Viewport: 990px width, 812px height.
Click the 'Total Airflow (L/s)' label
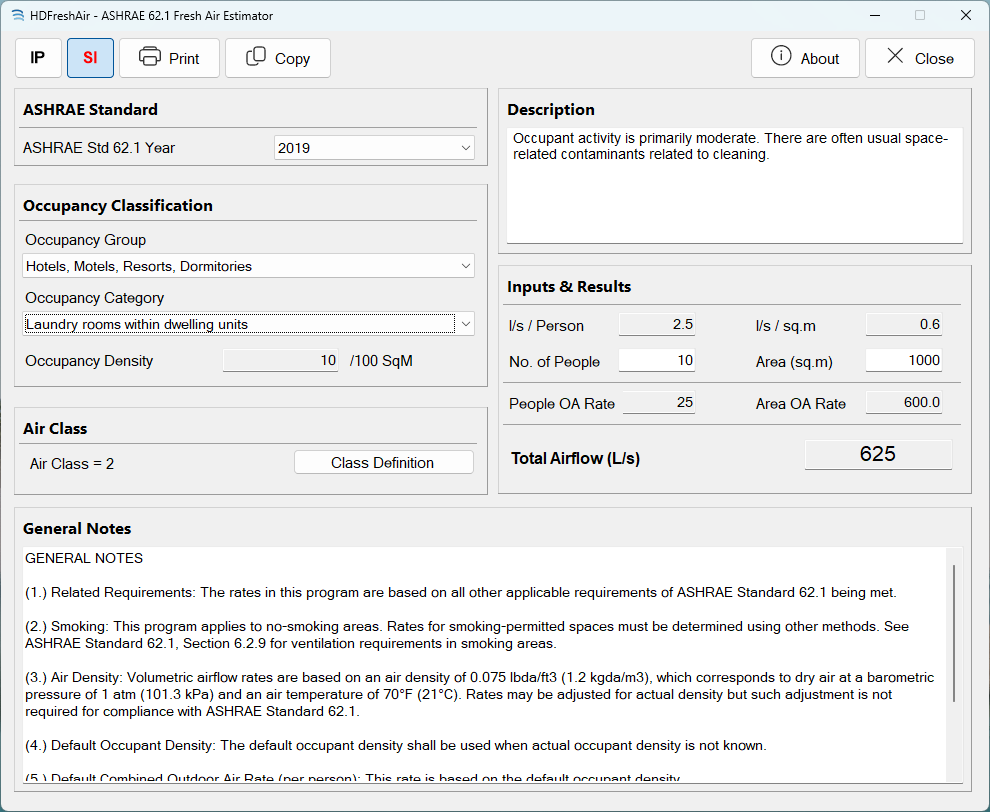(x=575, y=458)
